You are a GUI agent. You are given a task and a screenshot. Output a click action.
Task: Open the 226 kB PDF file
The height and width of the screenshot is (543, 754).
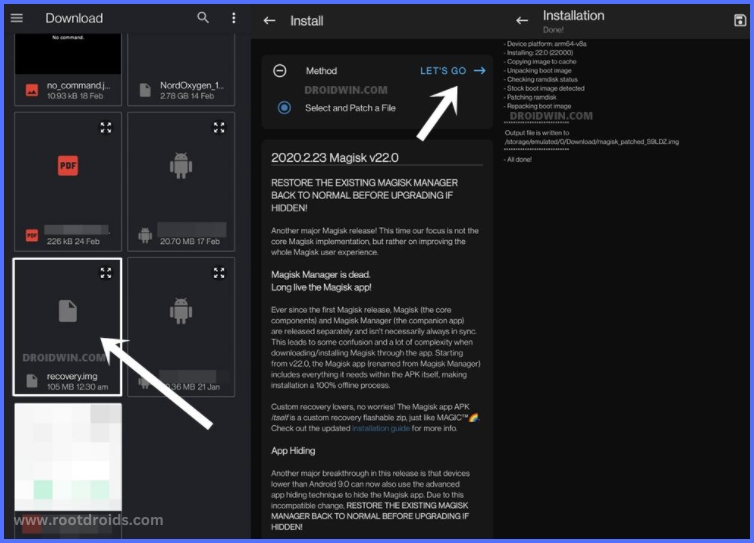(67, 182)
